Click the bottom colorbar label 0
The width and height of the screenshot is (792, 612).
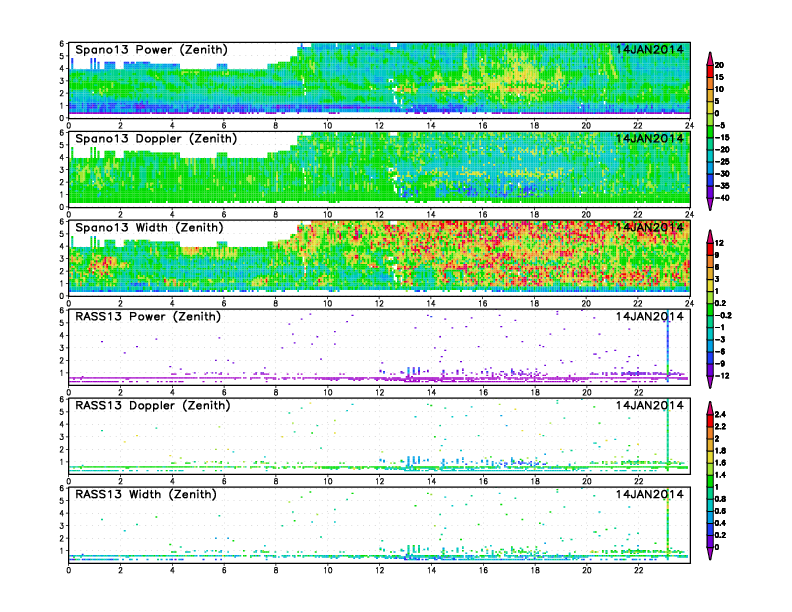[717, 547]
